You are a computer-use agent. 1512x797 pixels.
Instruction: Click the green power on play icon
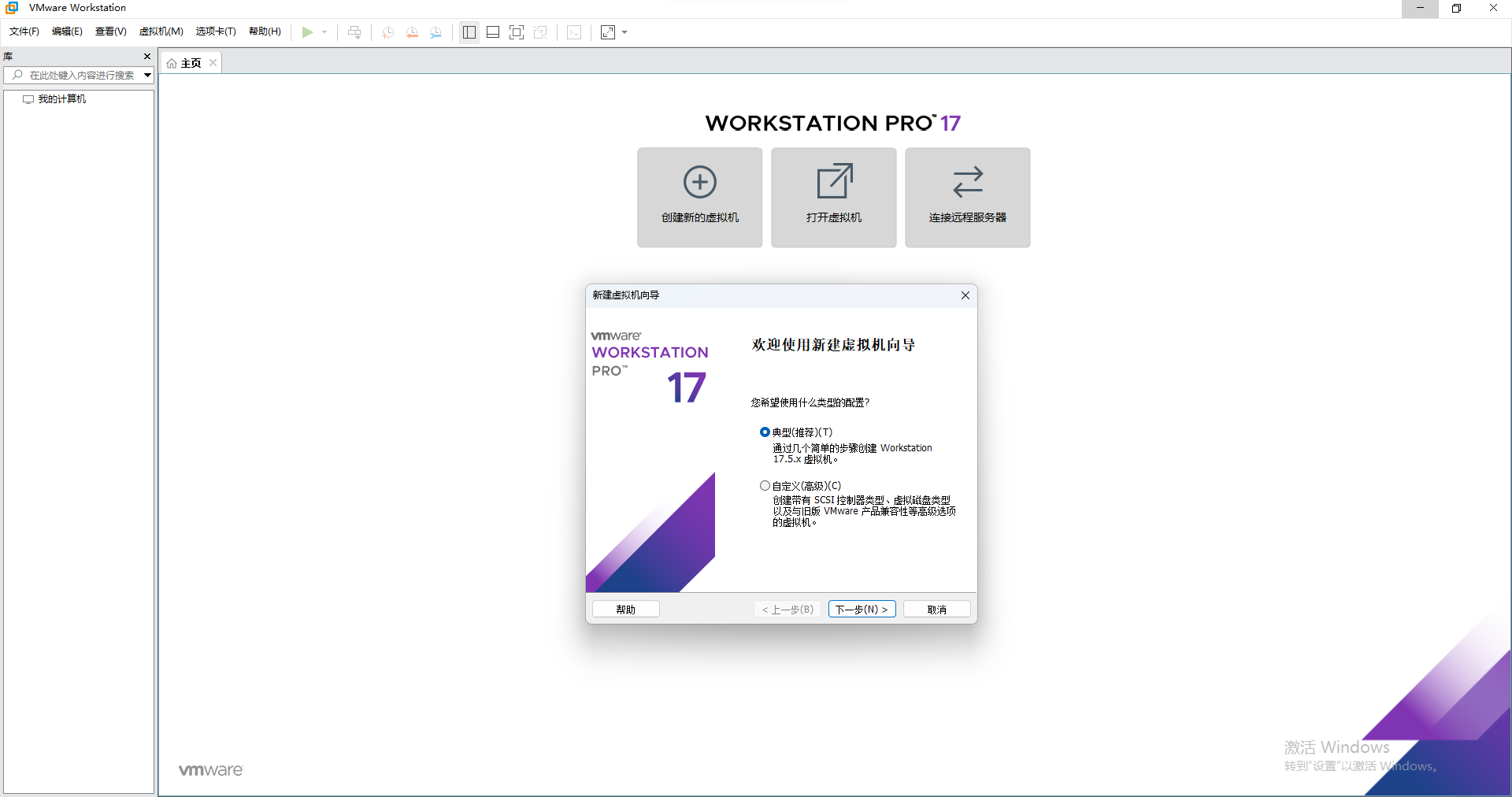307,32
